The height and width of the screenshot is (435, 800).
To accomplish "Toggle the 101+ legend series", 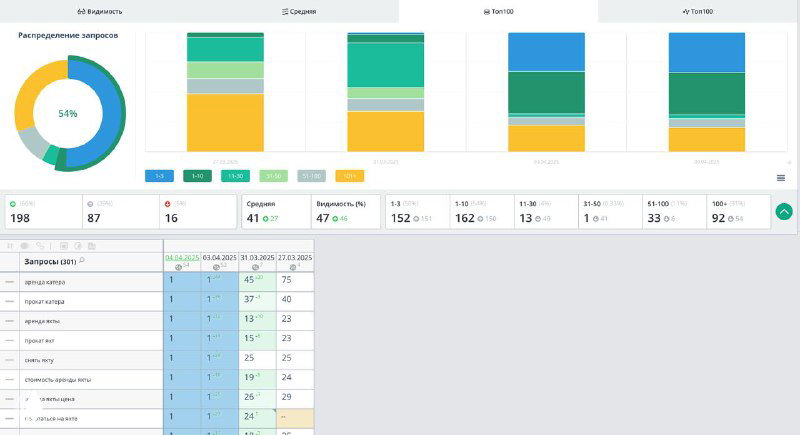I will (349, 176).
